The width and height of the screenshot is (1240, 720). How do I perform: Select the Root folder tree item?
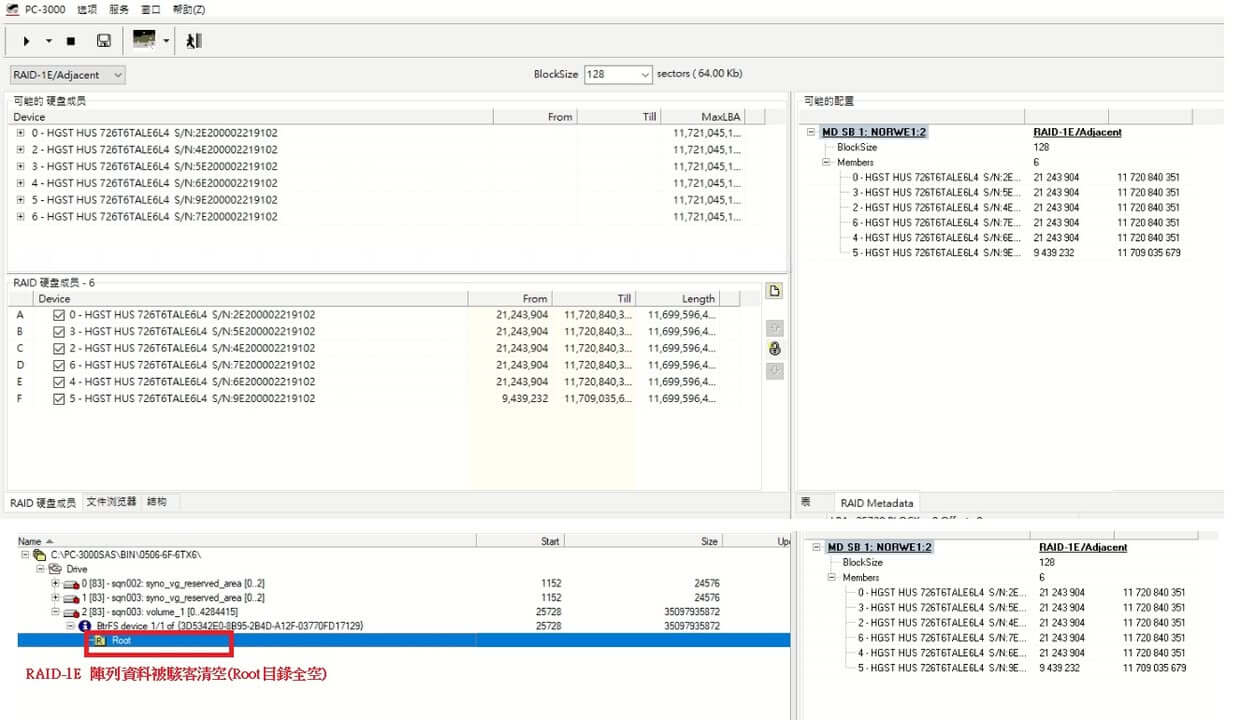coord(120,640)
